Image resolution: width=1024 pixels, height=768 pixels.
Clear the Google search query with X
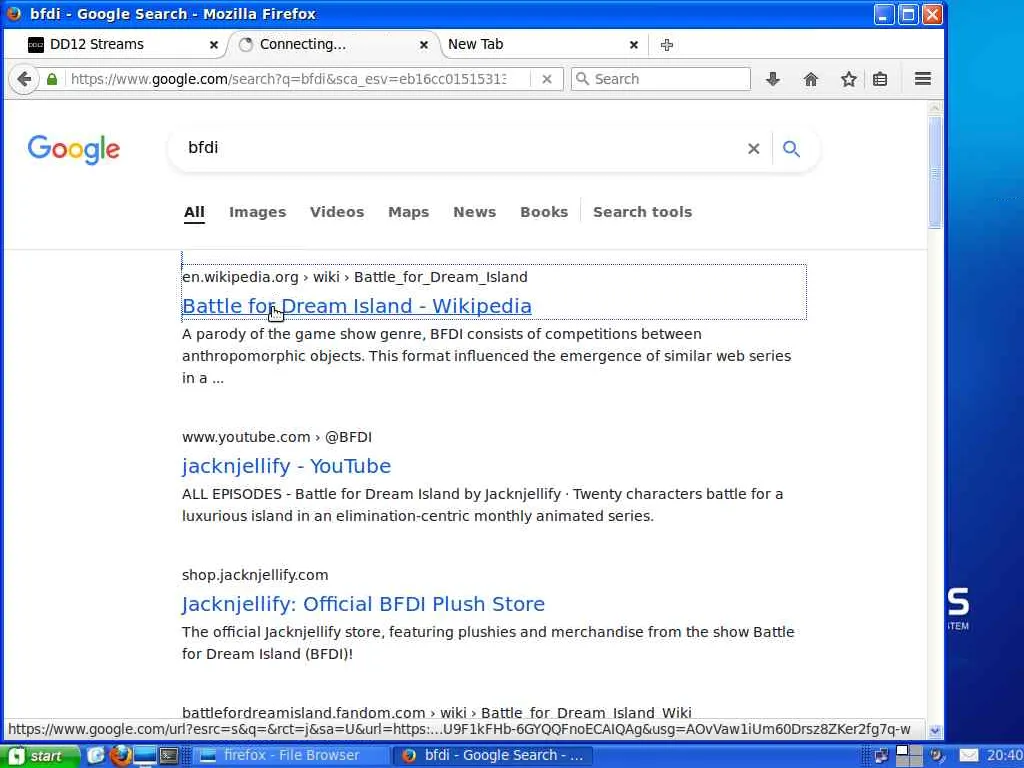754,149
